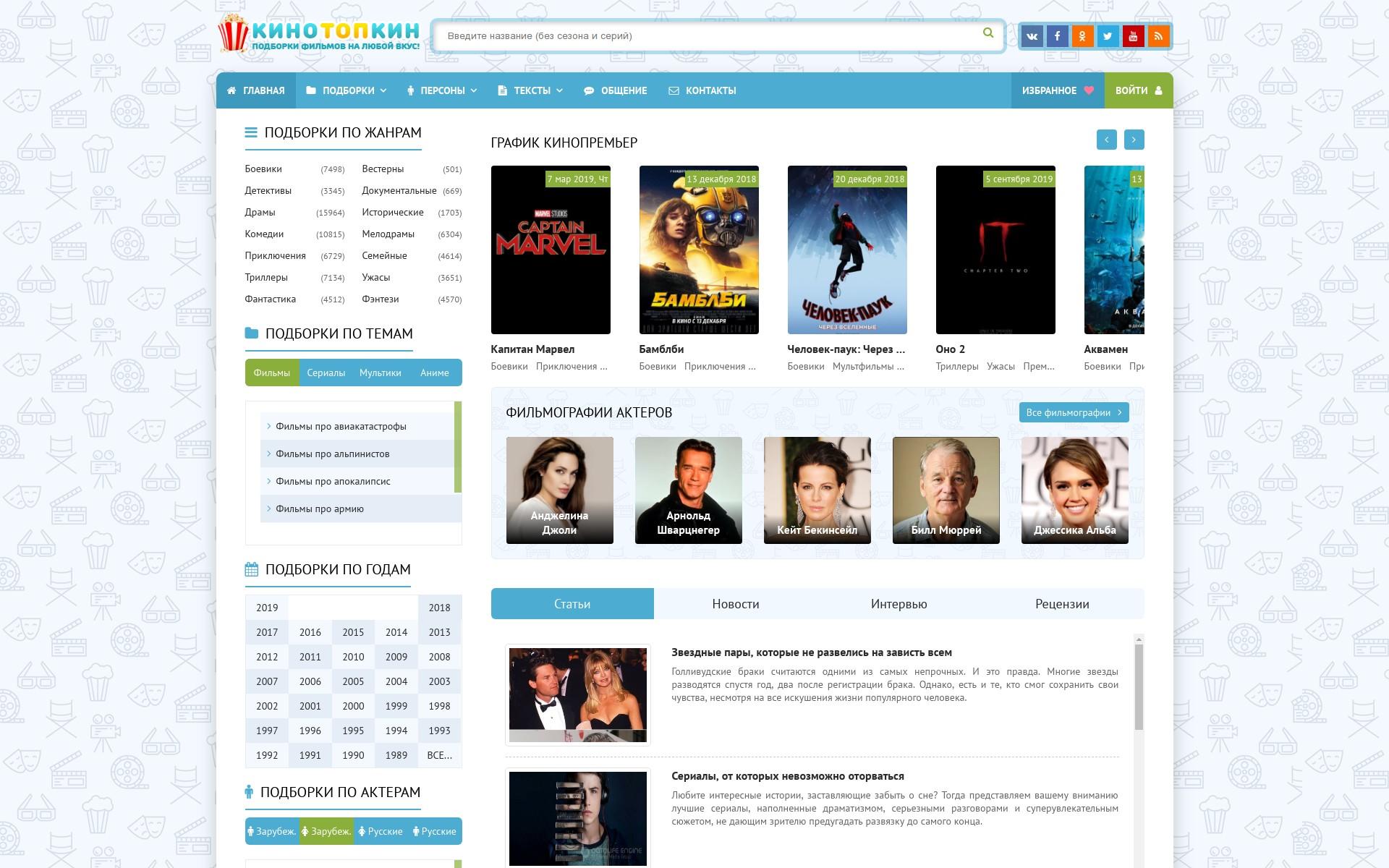This screenshot has height=868, width=1389.
Task: Click the user icon in Войти button
Action: pyautogui.click(x=1158, y=90)
